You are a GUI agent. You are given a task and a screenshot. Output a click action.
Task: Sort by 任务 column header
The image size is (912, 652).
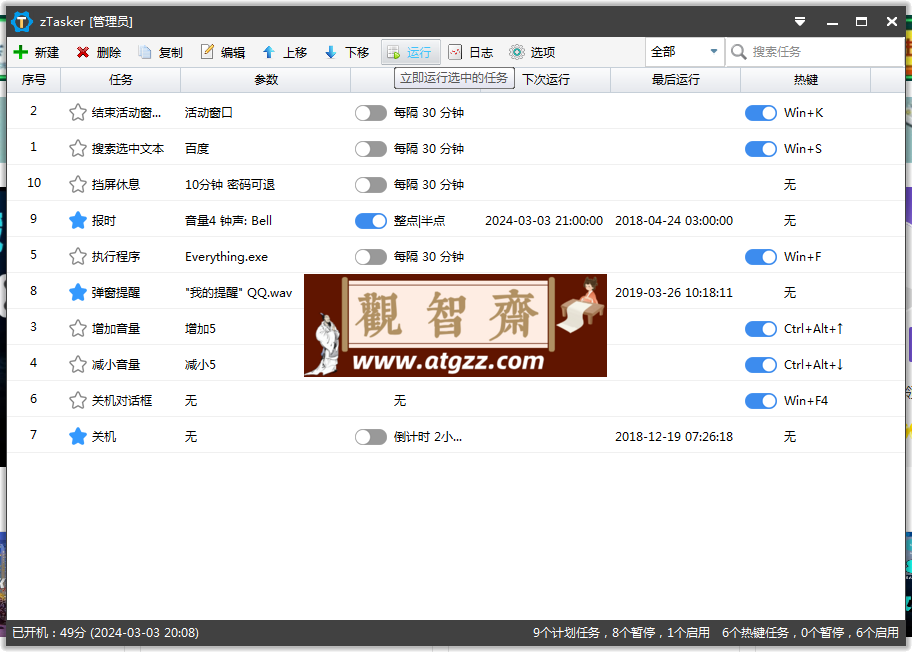point(120,80)
